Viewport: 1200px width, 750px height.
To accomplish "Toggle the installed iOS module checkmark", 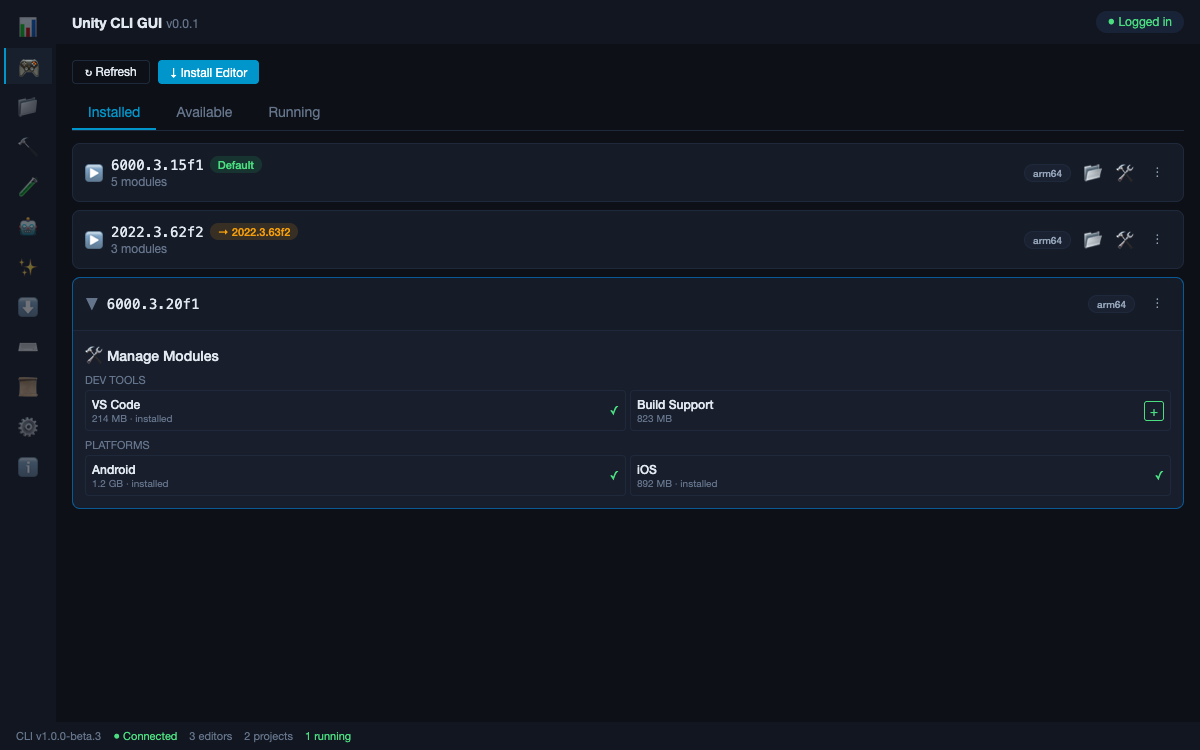I will pyautogui.click(x=1159, y=476).
